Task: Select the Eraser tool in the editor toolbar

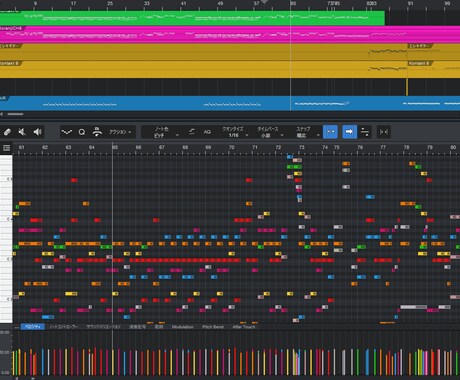Action: (7, 132)
